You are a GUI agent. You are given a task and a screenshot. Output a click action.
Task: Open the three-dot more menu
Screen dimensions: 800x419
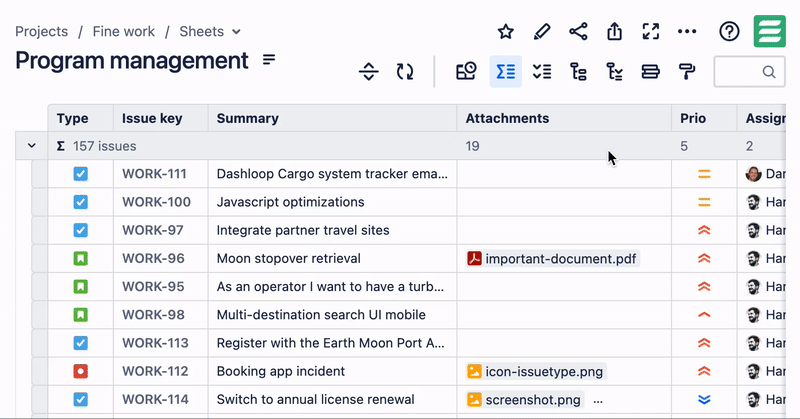(687, 32)
